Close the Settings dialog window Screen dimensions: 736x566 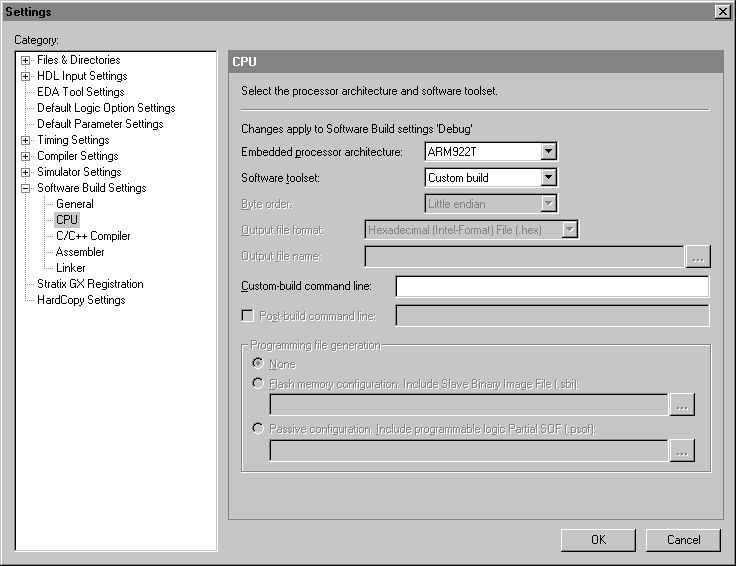pos(722,11)
